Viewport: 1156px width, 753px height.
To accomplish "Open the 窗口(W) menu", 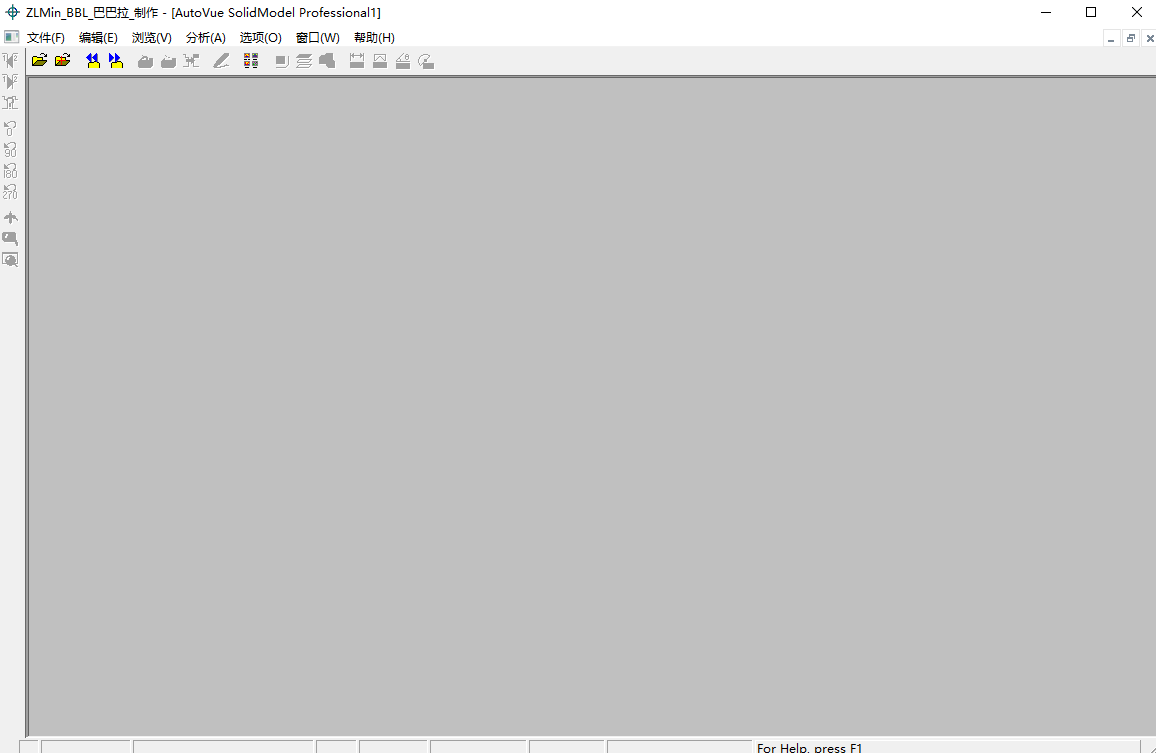I will 318,38.
